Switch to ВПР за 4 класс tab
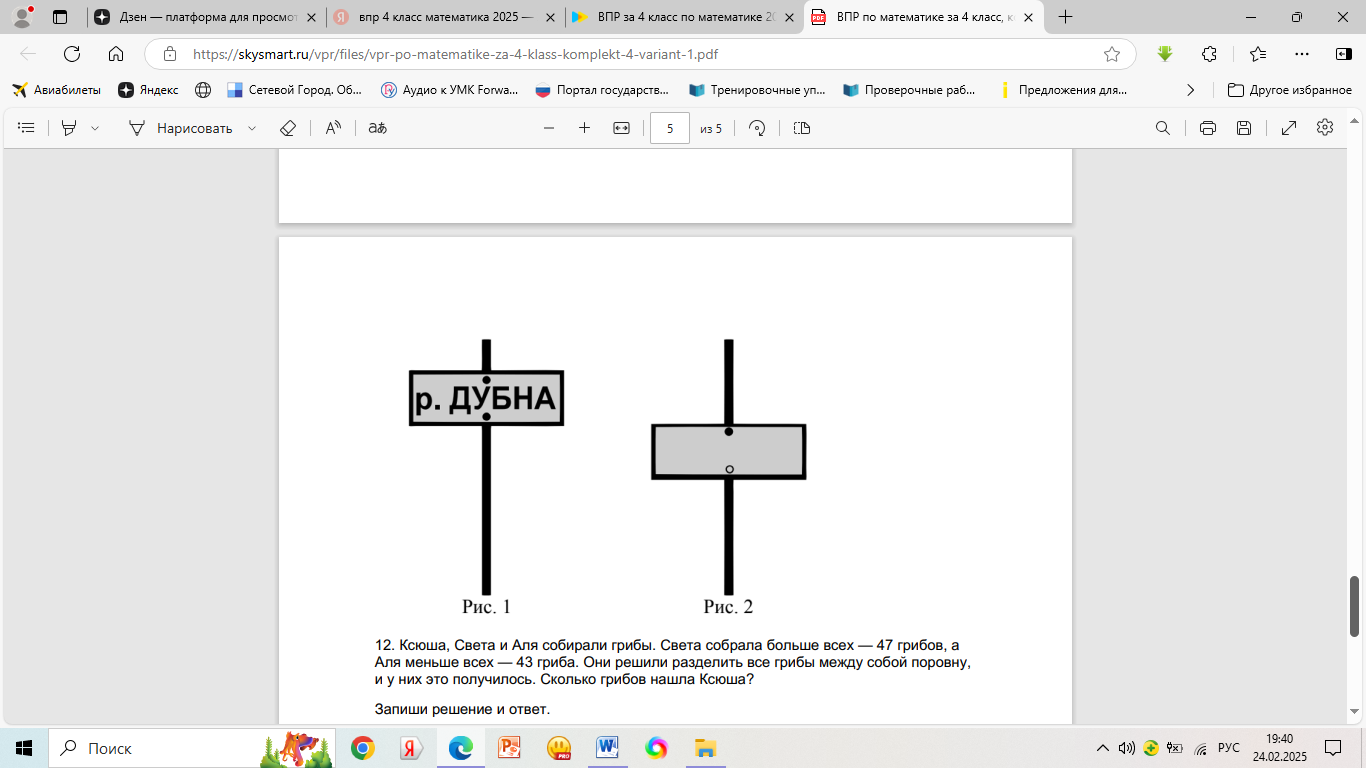Viewport: 1366px width, 768px height. [683, 17]
